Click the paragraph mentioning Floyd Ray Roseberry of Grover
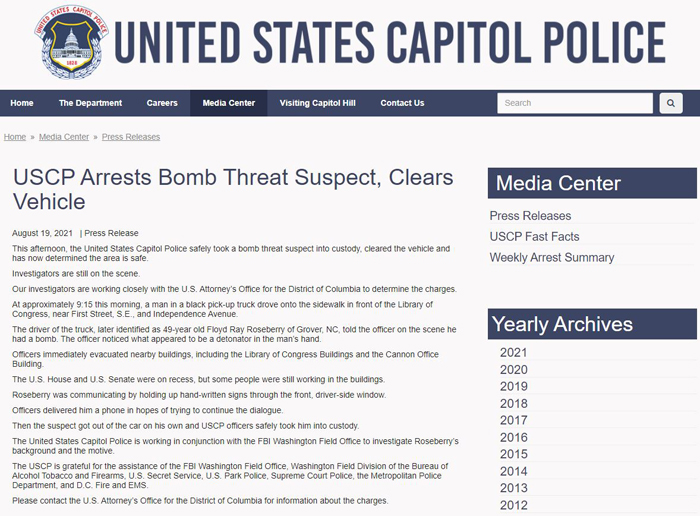 (x=234, y=334)
